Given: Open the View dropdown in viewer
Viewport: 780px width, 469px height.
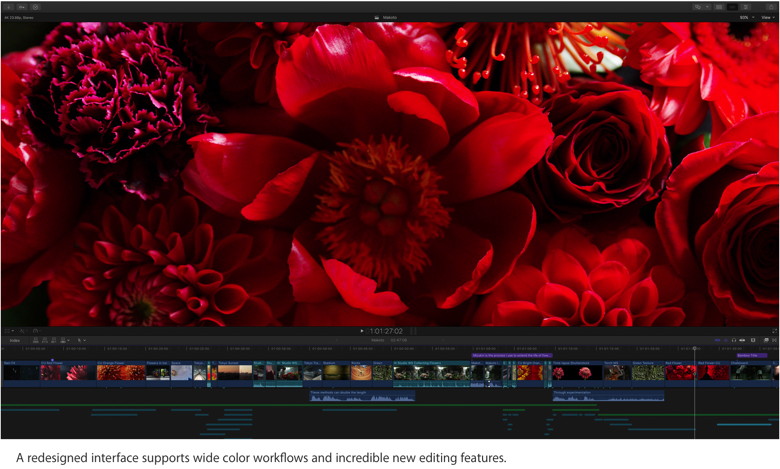Looking at the screenshot, I should click(770, 17).
